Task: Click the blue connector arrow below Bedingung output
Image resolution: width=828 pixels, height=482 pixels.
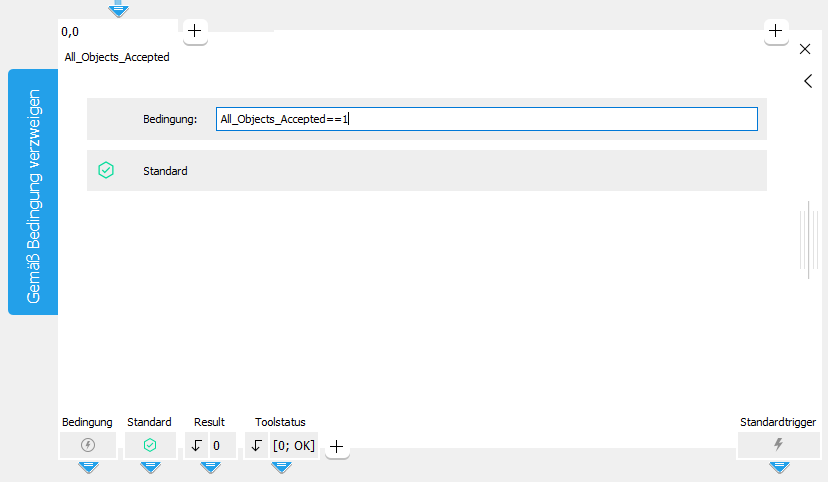Action: click(88, 466)
